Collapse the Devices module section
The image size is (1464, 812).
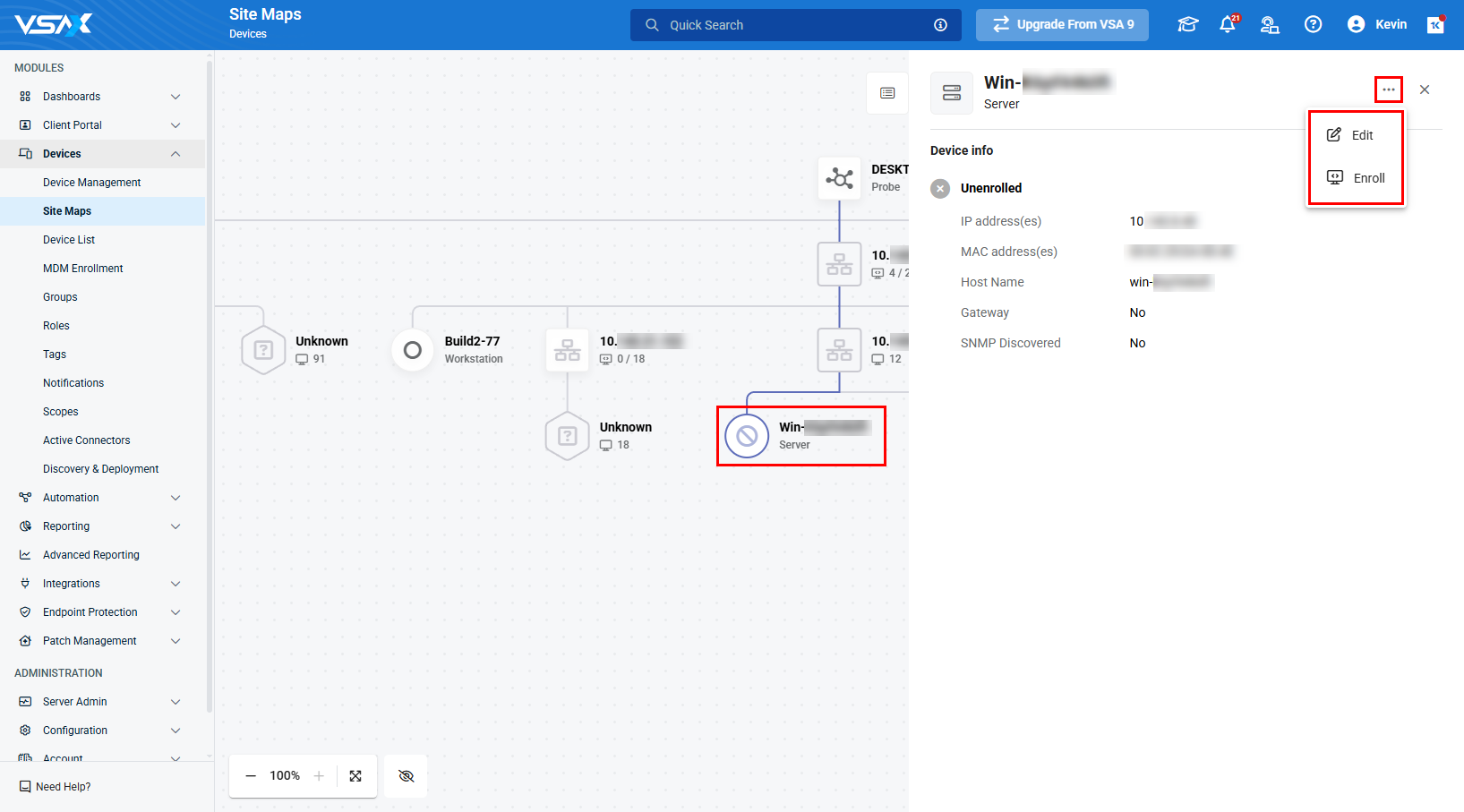(176, 154)
